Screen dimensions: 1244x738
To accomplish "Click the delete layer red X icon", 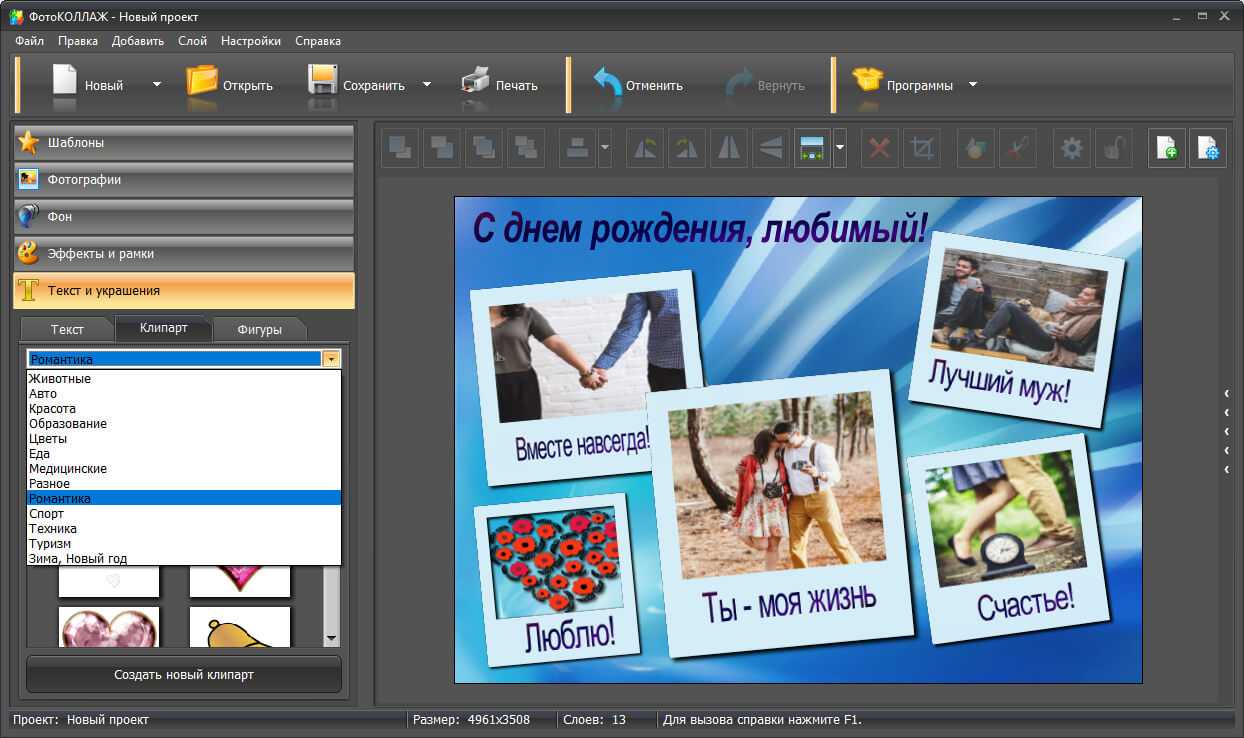I will 879,149.
